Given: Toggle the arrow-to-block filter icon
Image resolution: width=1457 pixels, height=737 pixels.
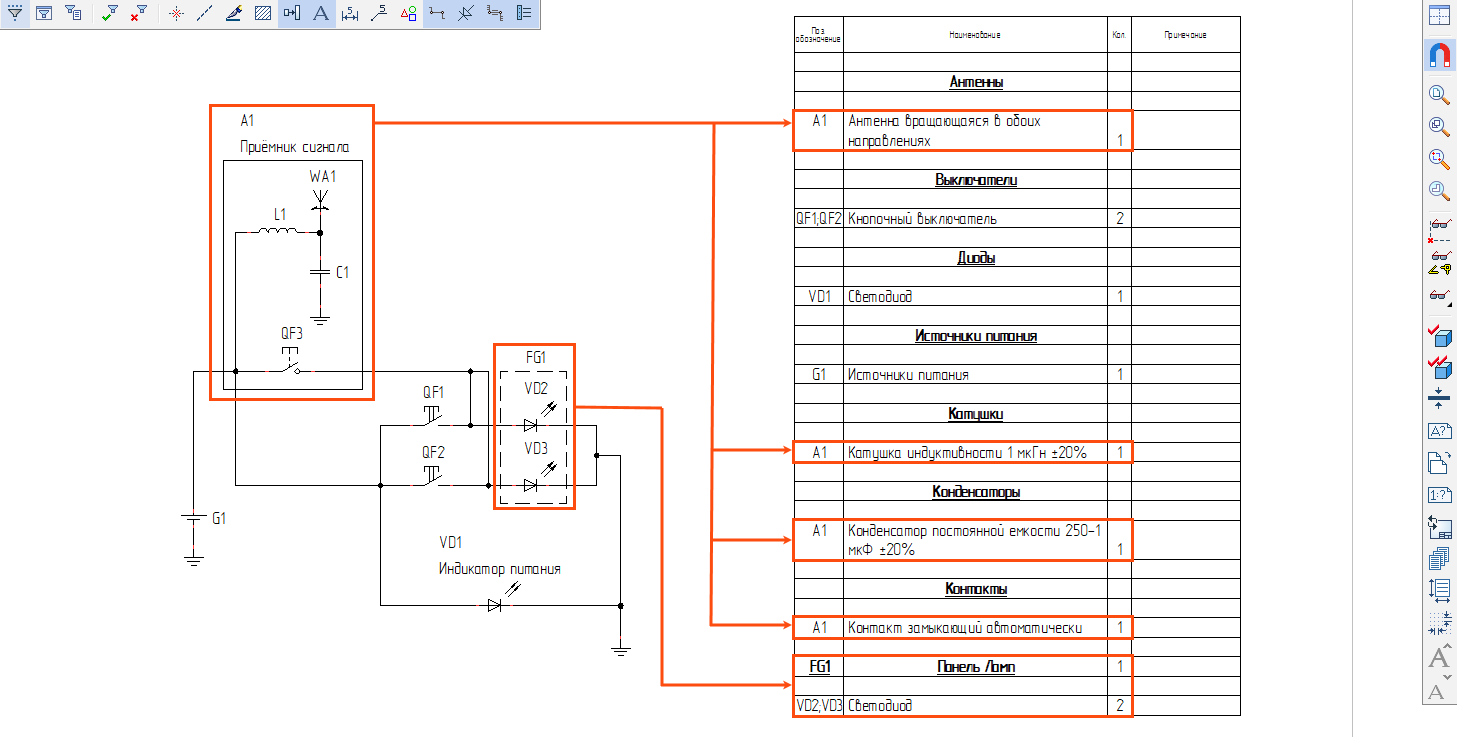Looking at the screenshot, I should coord(292,13).
